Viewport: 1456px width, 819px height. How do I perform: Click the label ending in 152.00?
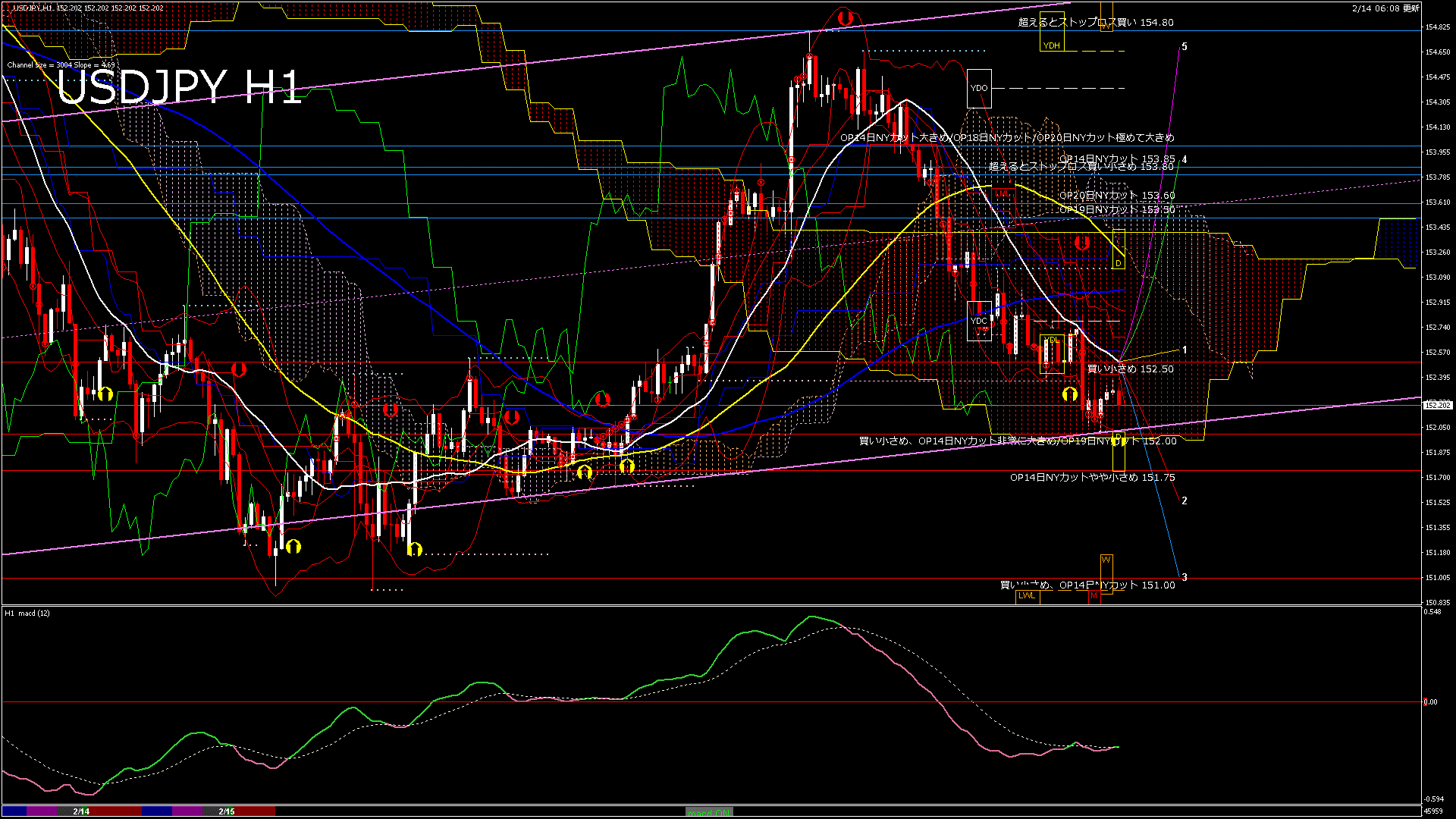[x=1018, y=441]
